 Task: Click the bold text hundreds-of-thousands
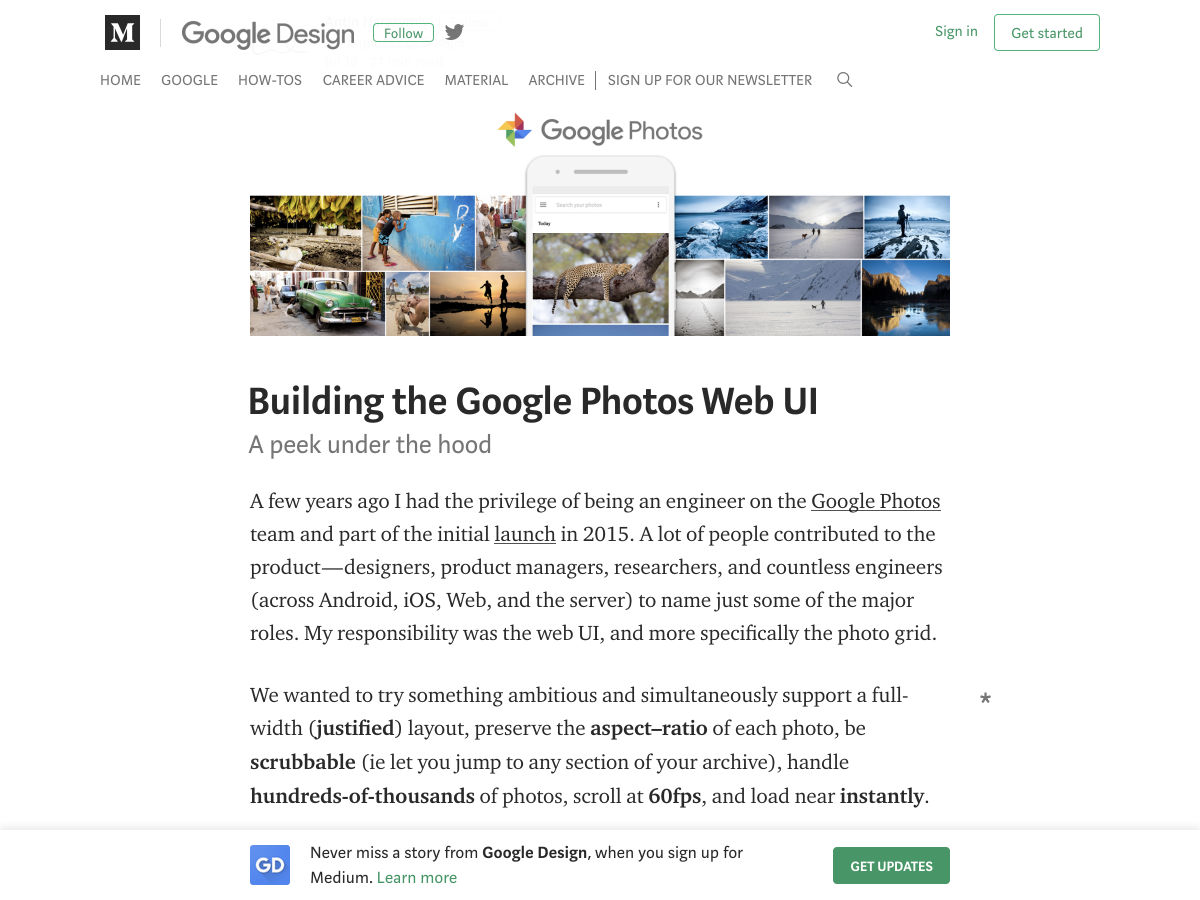click(362, 796)
